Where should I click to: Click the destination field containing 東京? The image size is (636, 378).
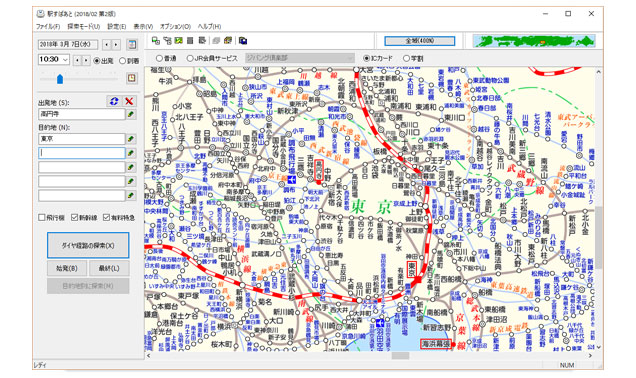click(x=82, y=139)
